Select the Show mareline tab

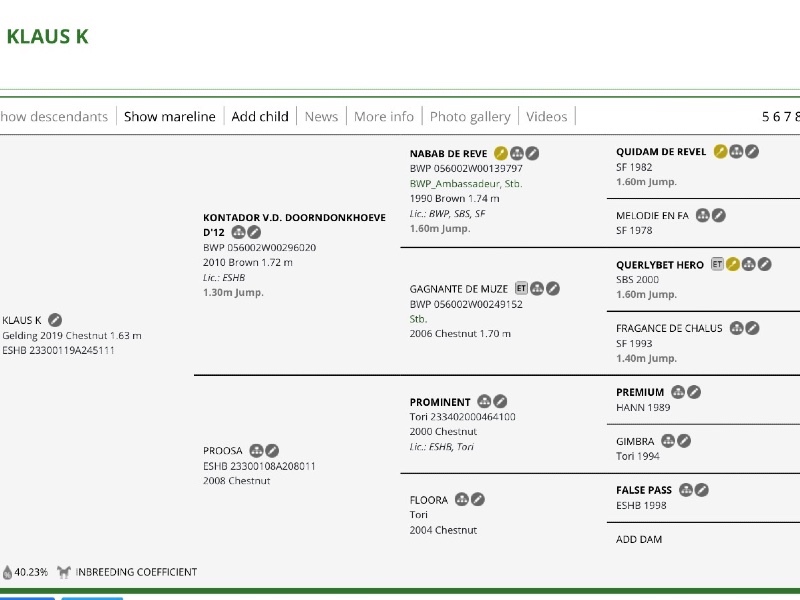(169, 116)
